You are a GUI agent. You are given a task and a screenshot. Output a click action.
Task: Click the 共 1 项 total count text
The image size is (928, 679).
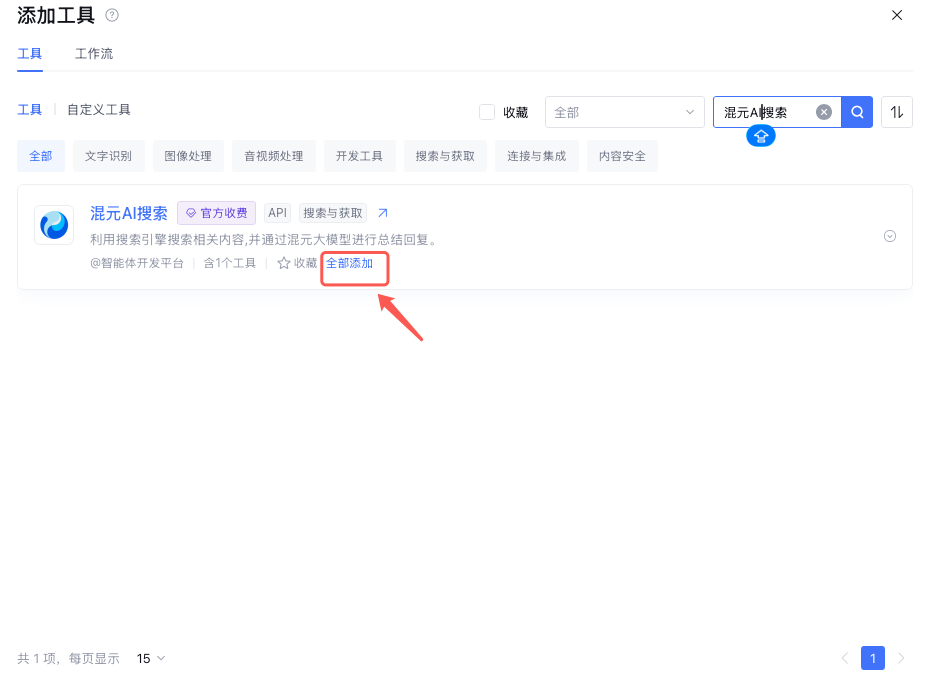(37, 658)
